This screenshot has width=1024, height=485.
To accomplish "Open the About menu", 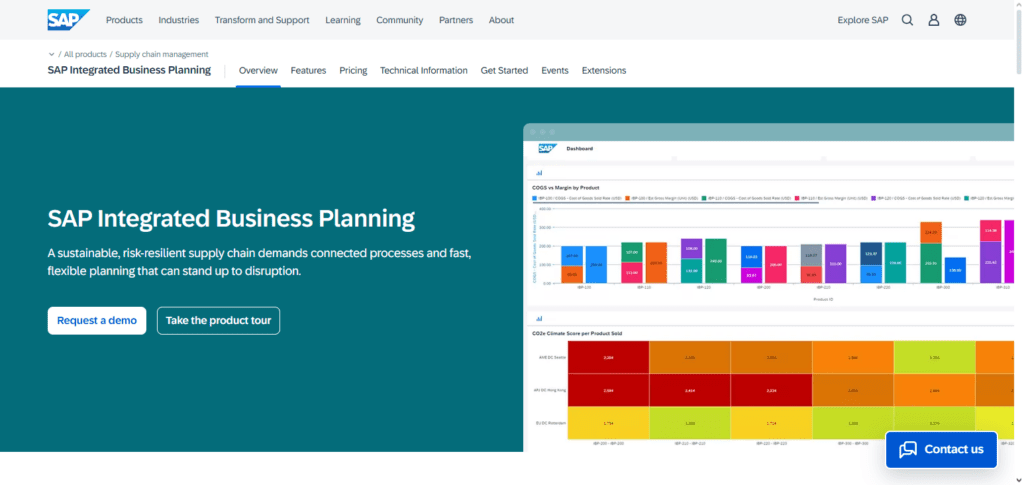I will (x=501, y=20).
